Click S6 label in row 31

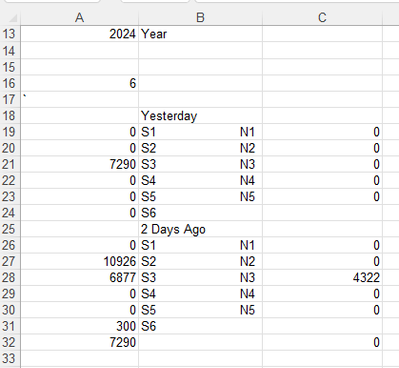(148, 326)
